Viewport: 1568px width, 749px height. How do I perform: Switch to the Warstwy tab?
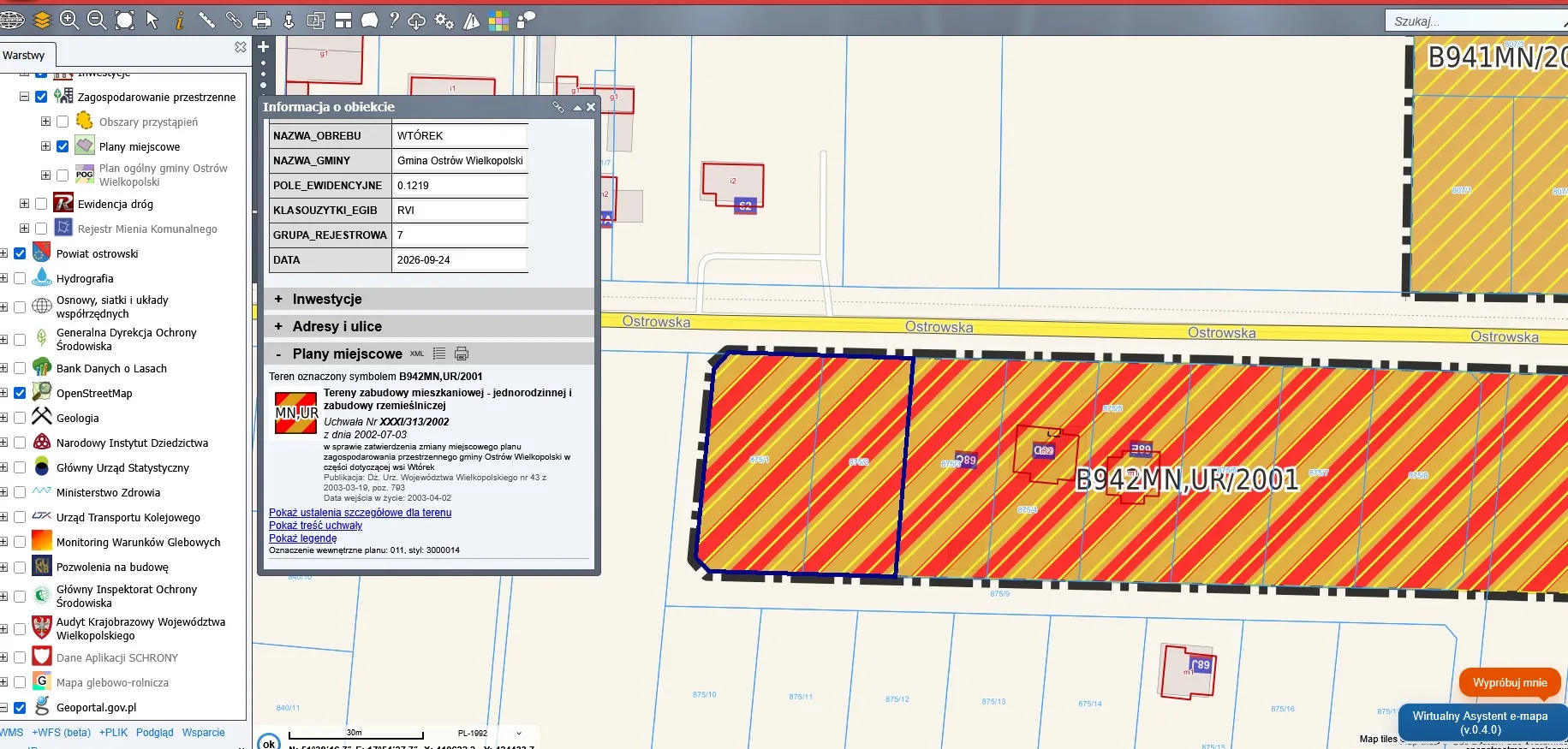point(24,55)
